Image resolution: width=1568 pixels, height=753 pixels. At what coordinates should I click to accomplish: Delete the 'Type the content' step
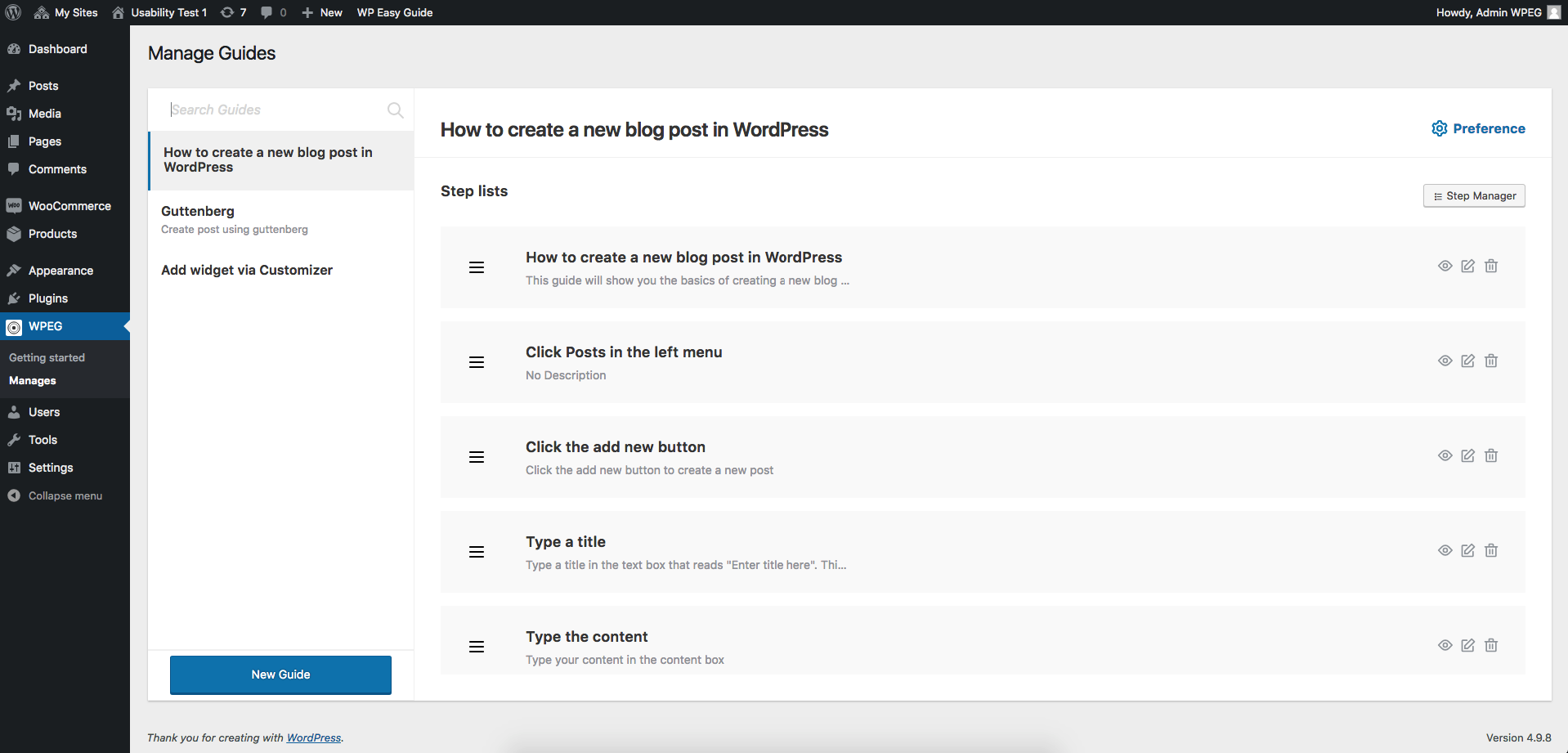coord(1491,645)
